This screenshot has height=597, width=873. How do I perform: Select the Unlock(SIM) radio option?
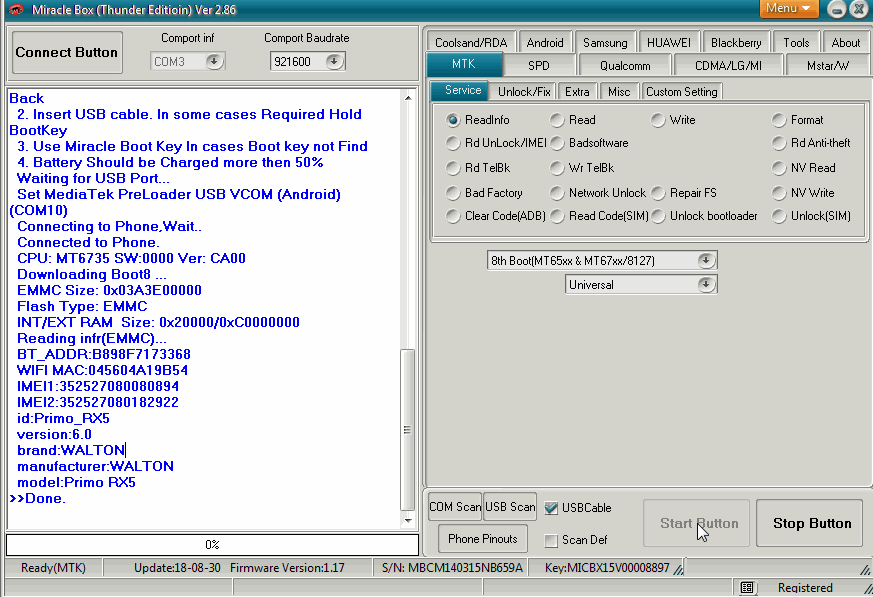click(779, 216)
